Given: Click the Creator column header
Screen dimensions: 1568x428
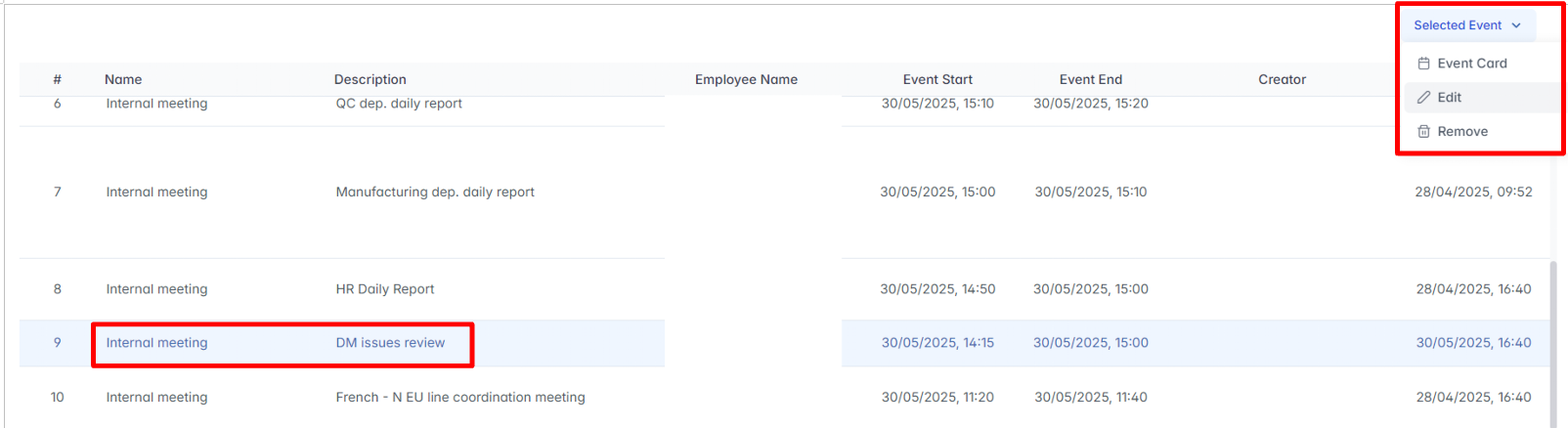Looking at the screenshot, I should [1282, 80].
